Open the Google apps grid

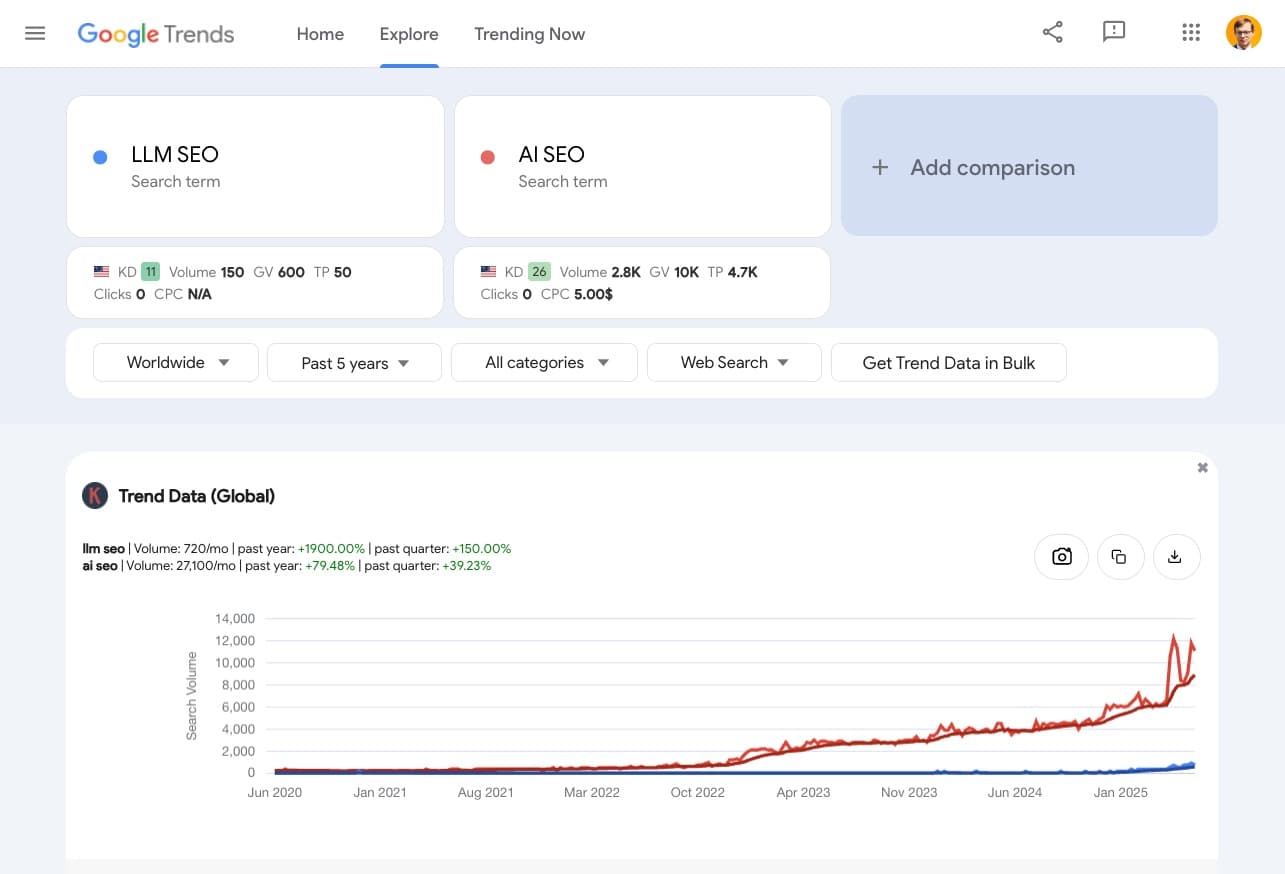[x=1190, y=33]
